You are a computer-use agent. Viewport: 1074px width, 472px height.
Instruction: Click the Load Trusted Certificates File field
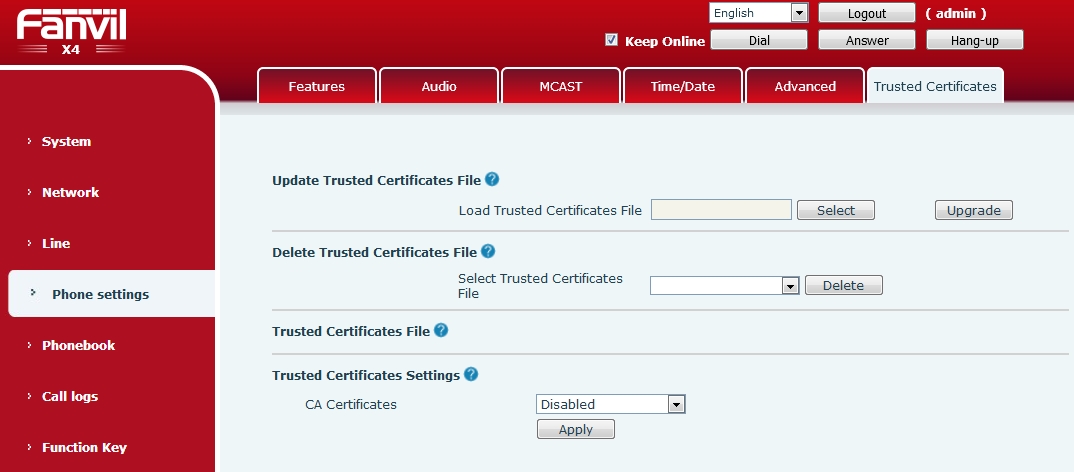point(721,210)
